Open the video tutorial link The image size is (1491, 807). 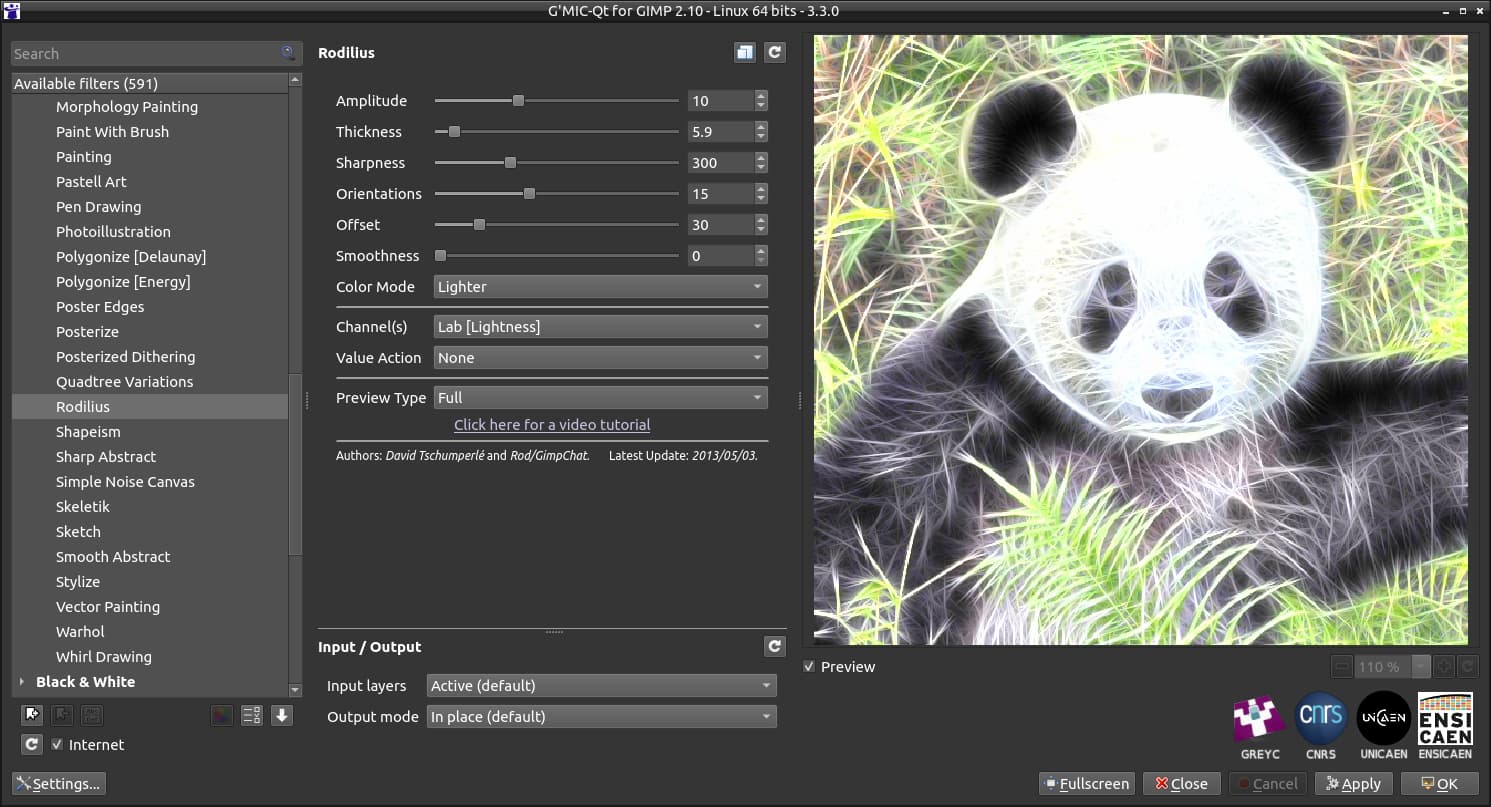[552, 425]
